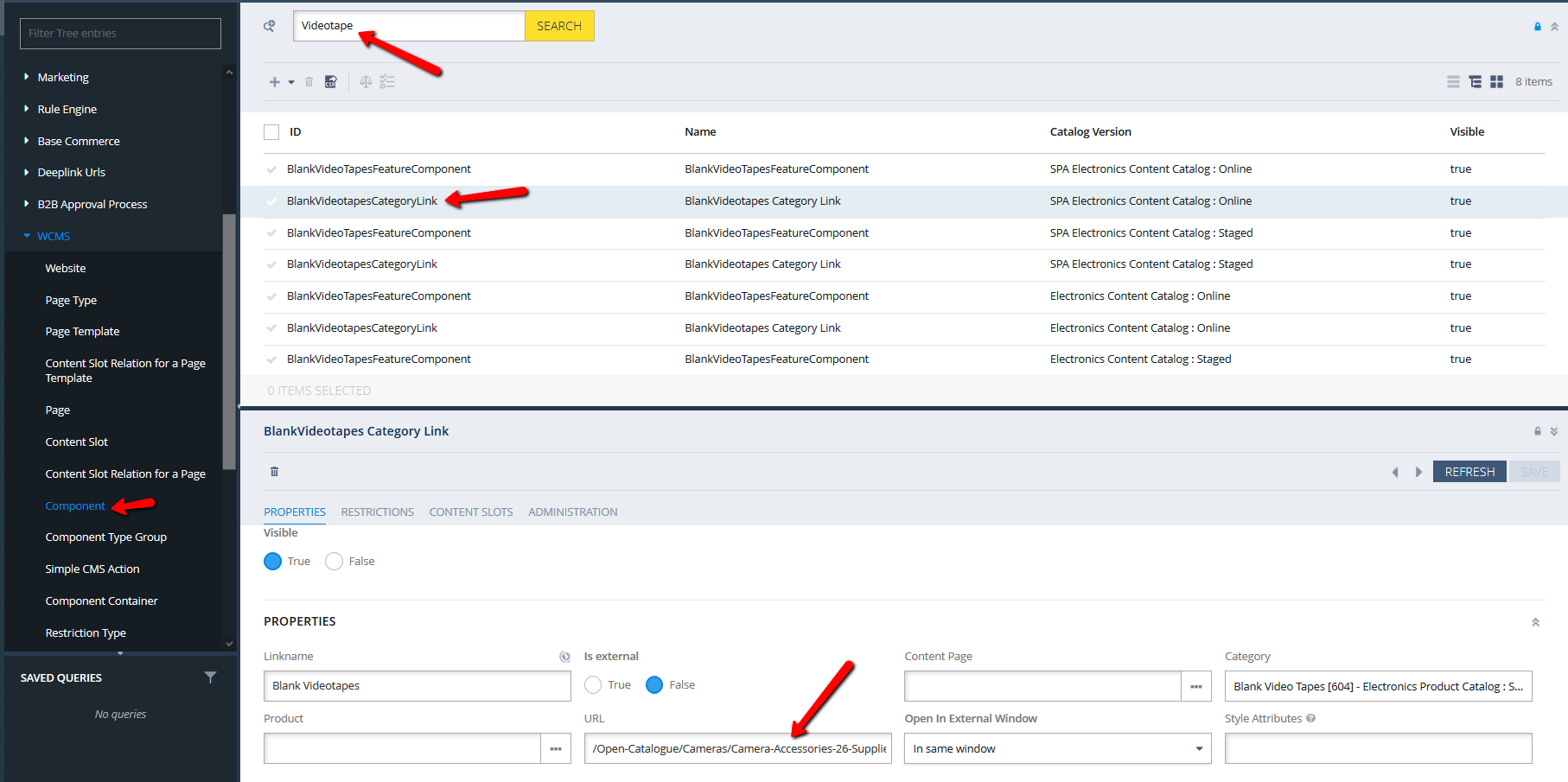Export search results to CSV
The image size is (1568, 782).
pos(331,81)
